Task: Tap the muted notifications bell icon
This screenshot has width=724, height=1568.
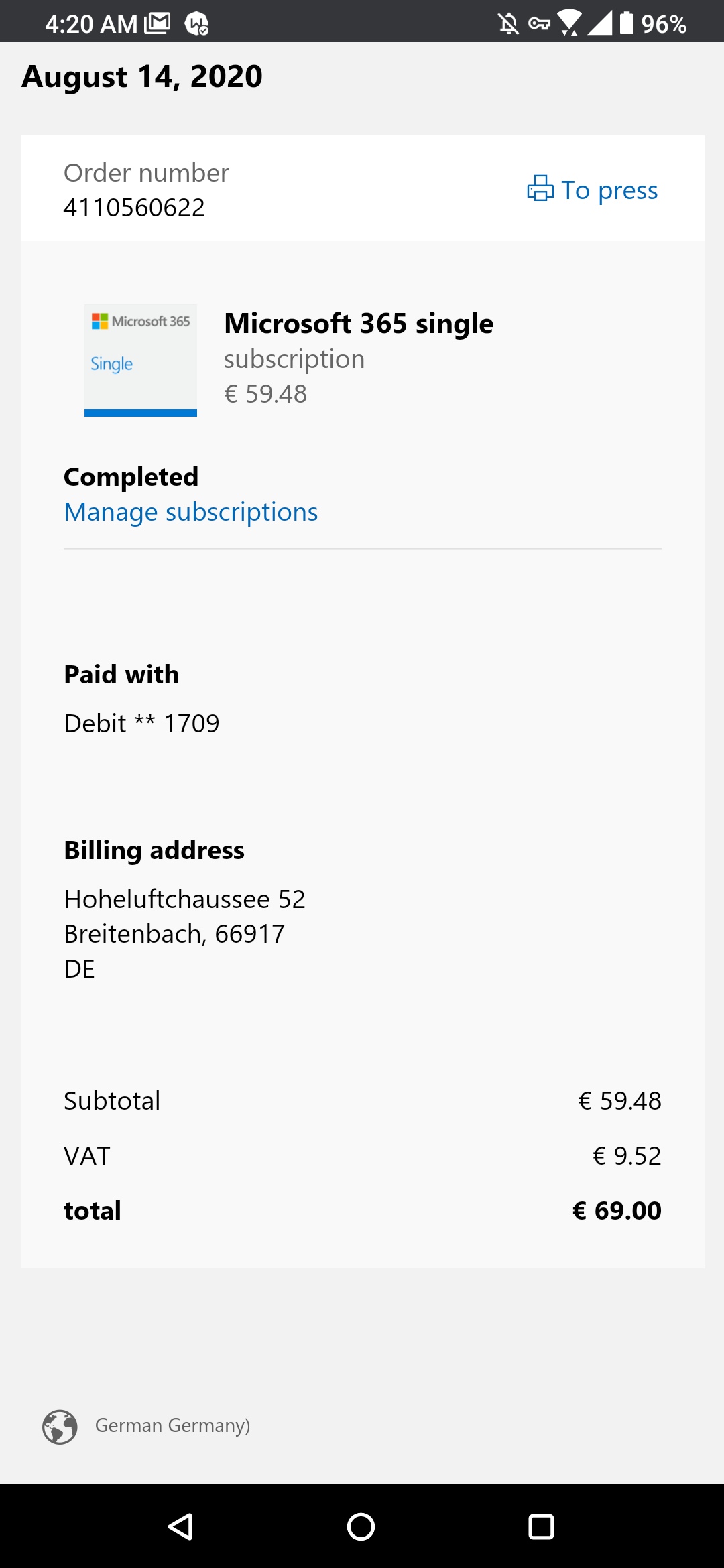Action: pos(508,24)
